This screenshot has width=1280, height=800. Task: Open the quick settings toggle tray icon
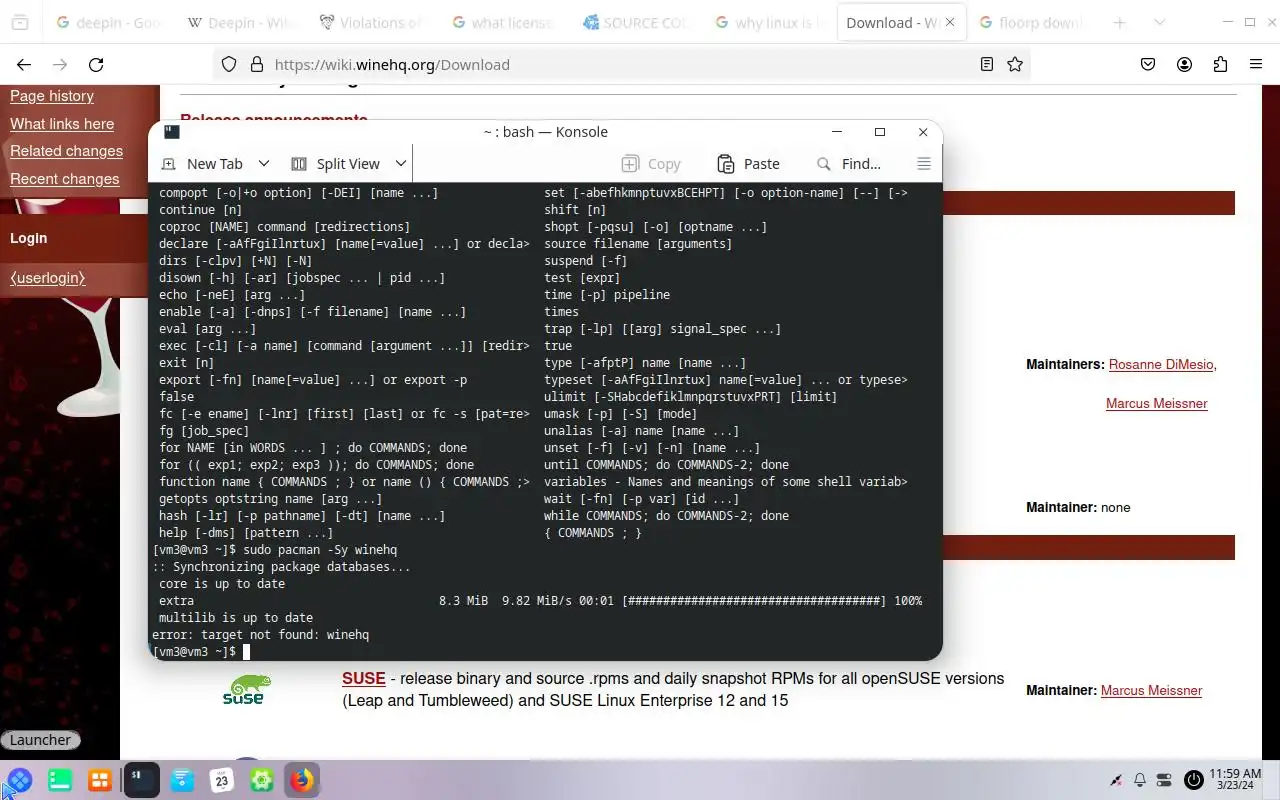(x=1163, y=780)
